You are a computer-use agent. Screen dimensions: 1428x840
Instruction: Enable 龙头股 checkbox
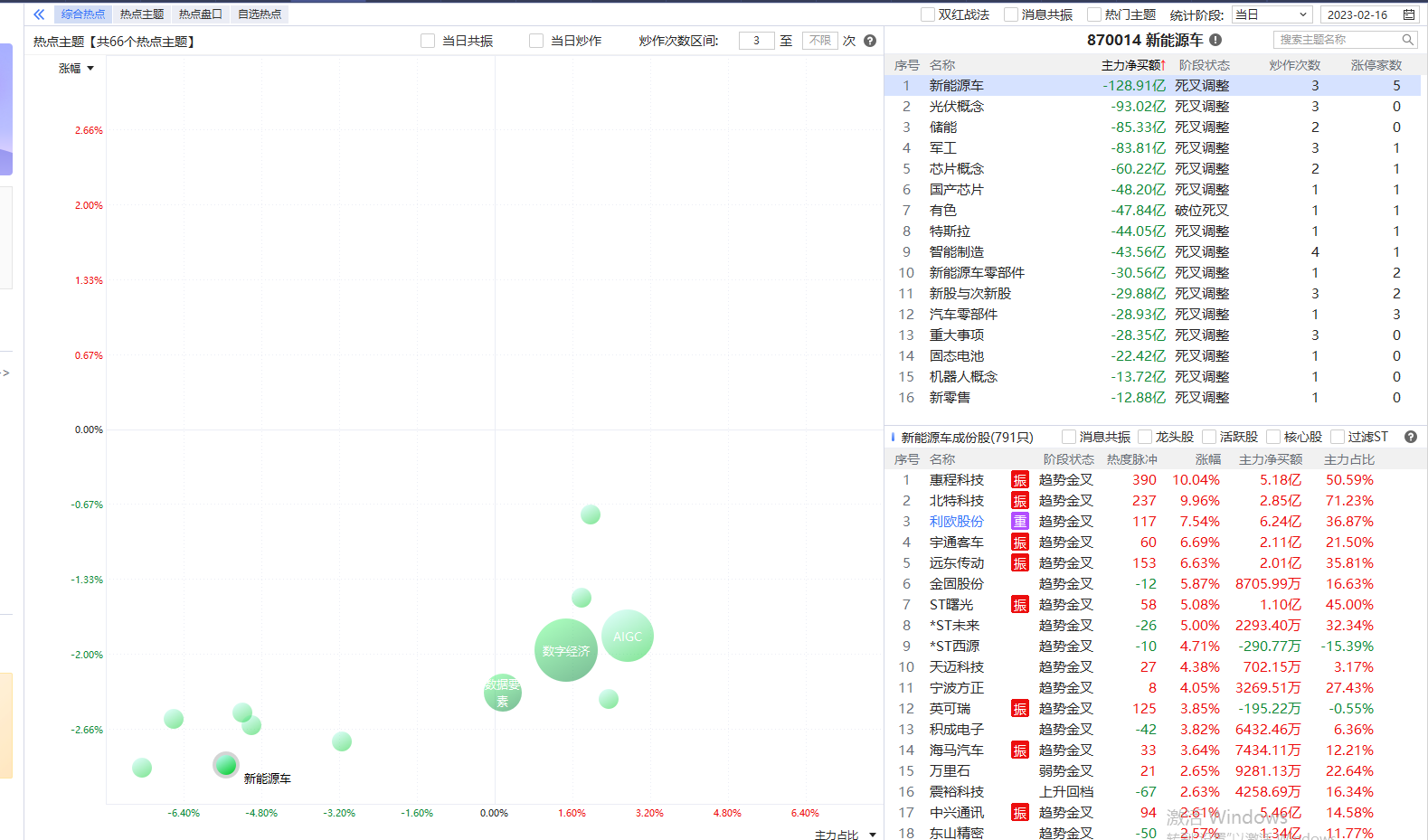tap(1145, 437)
